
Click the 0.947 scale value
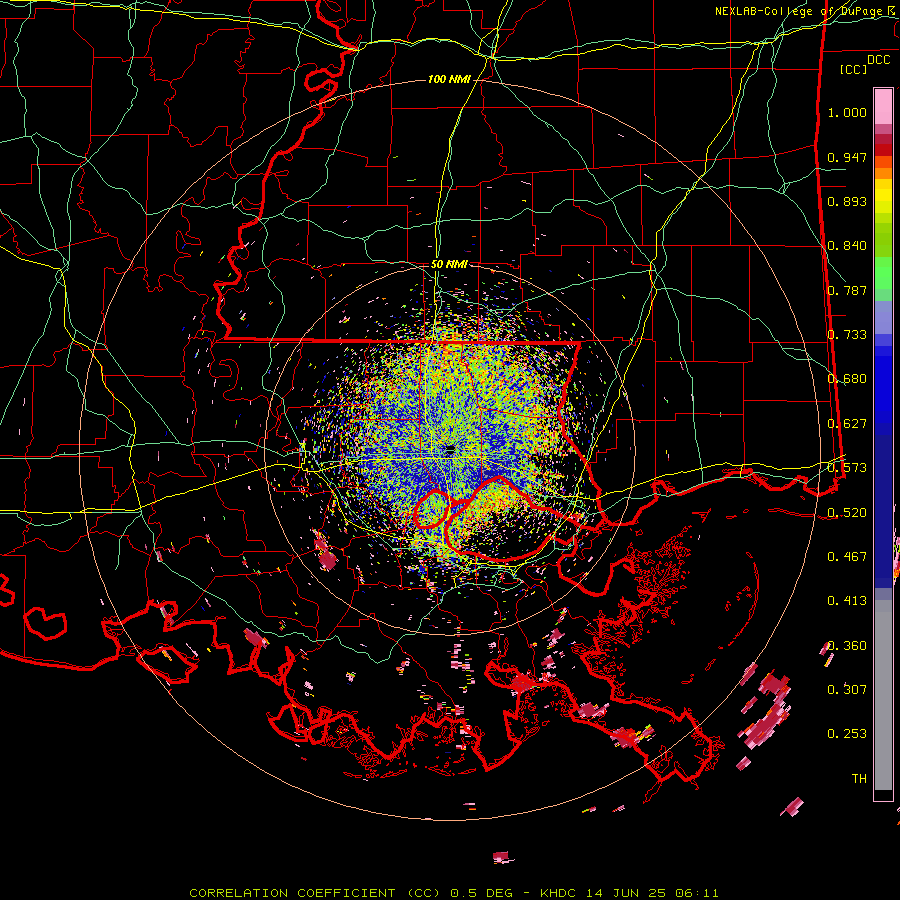coord(847,157)
